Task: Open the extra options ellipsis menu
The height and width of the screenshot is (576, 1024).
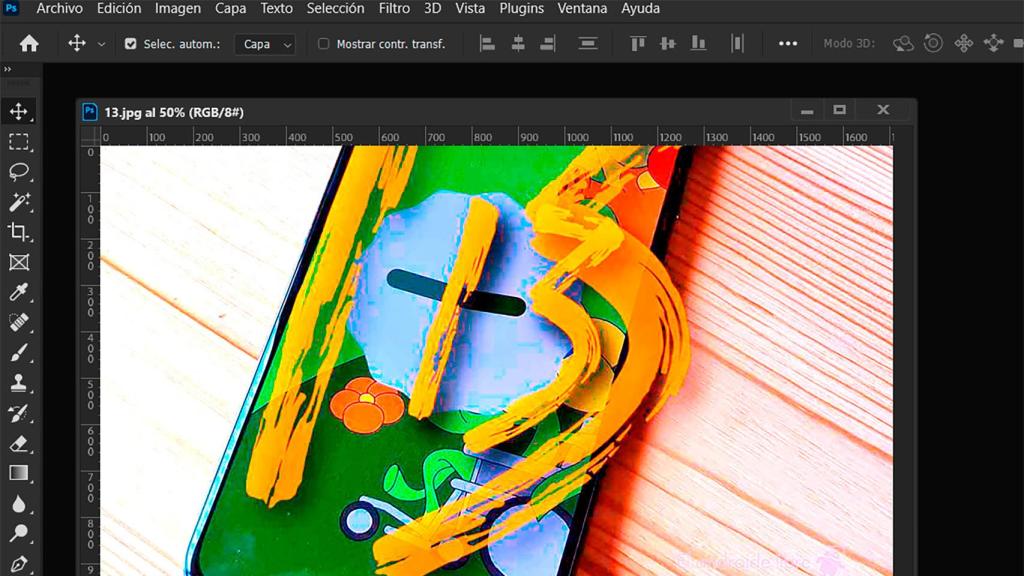Action: click(788, 44)
